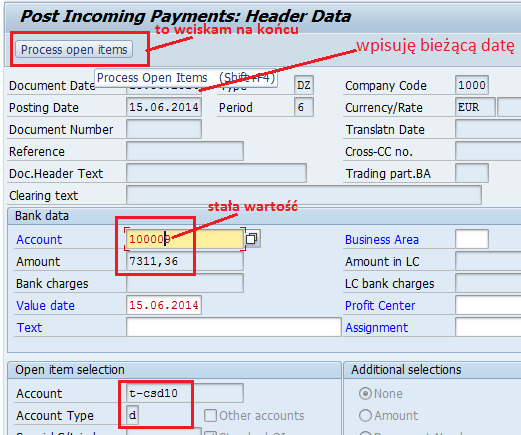521x435 pixels.
Task: Click the Assignment field
Action: tap(488, 327)
